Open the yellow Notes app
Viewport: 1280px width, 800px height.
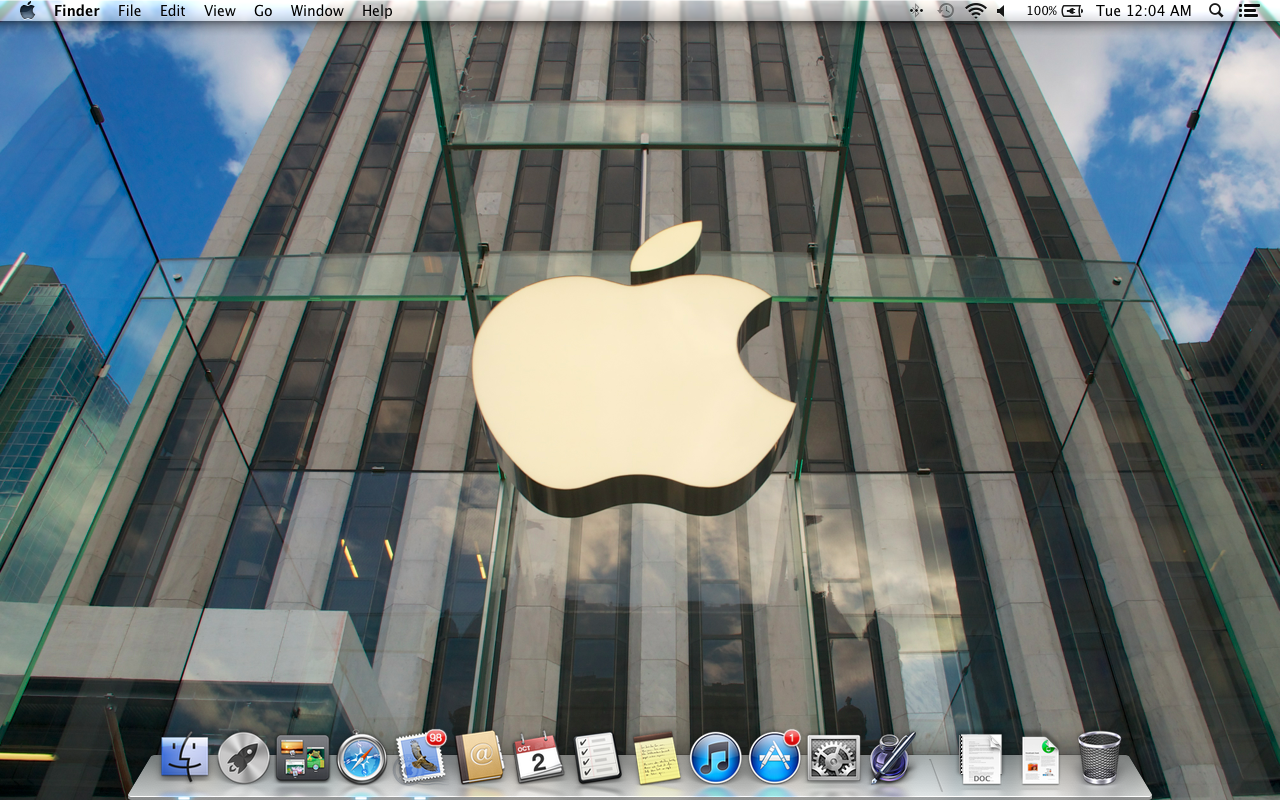click(657, 758)
